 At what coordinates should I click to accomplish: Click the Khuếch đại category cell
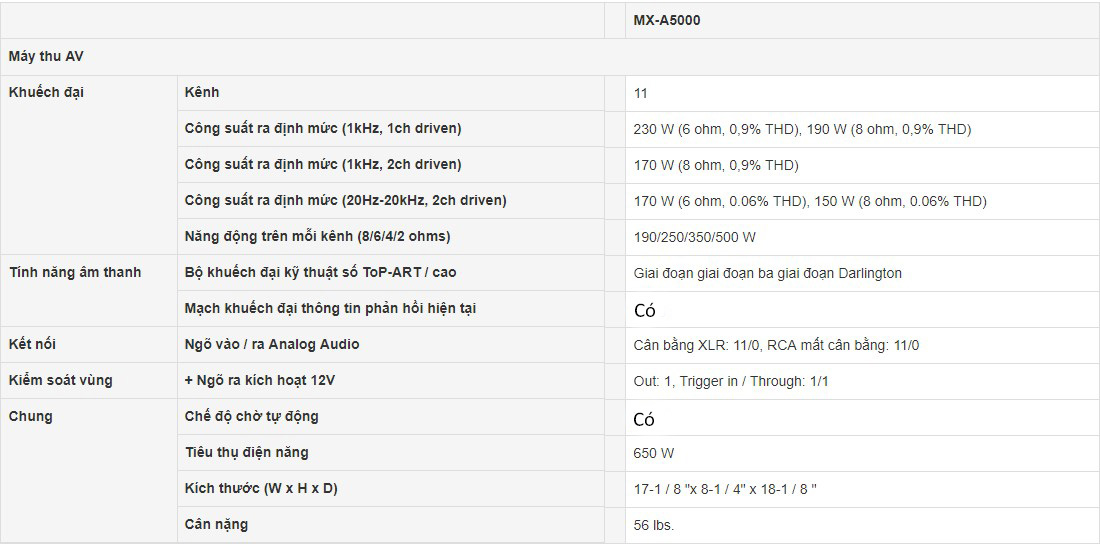tap(46, 93)
